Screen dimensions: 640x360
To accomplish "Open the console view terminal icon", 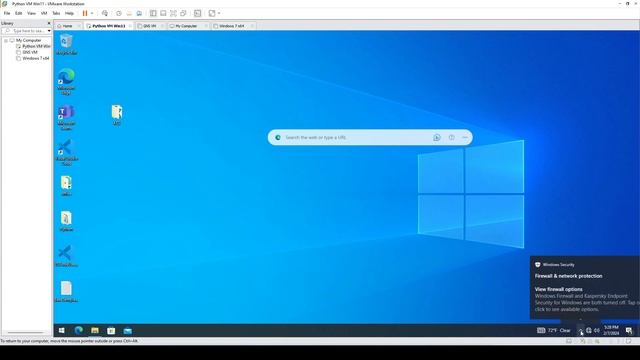I will point(198,13).
